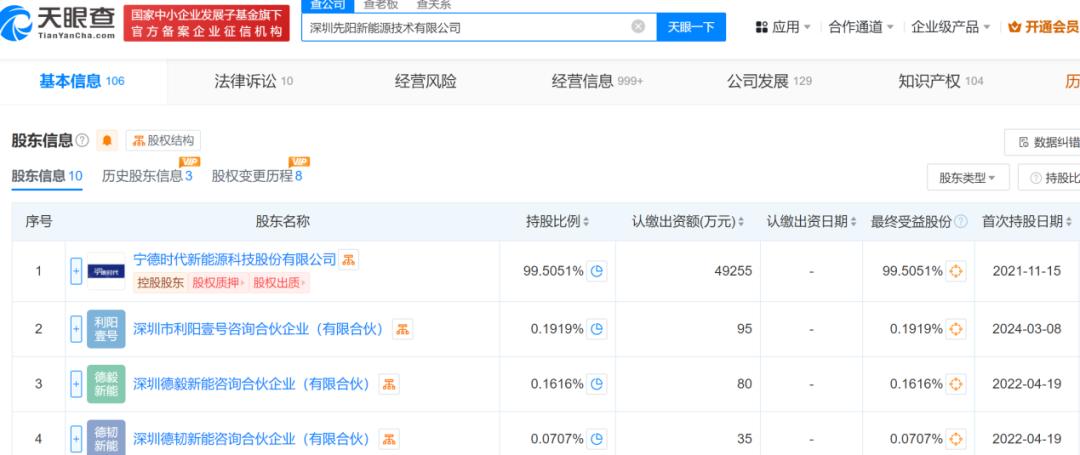Click the orange bell alert icon
The height and width of the screenshot is (455, 1080).
pos(107,140)
